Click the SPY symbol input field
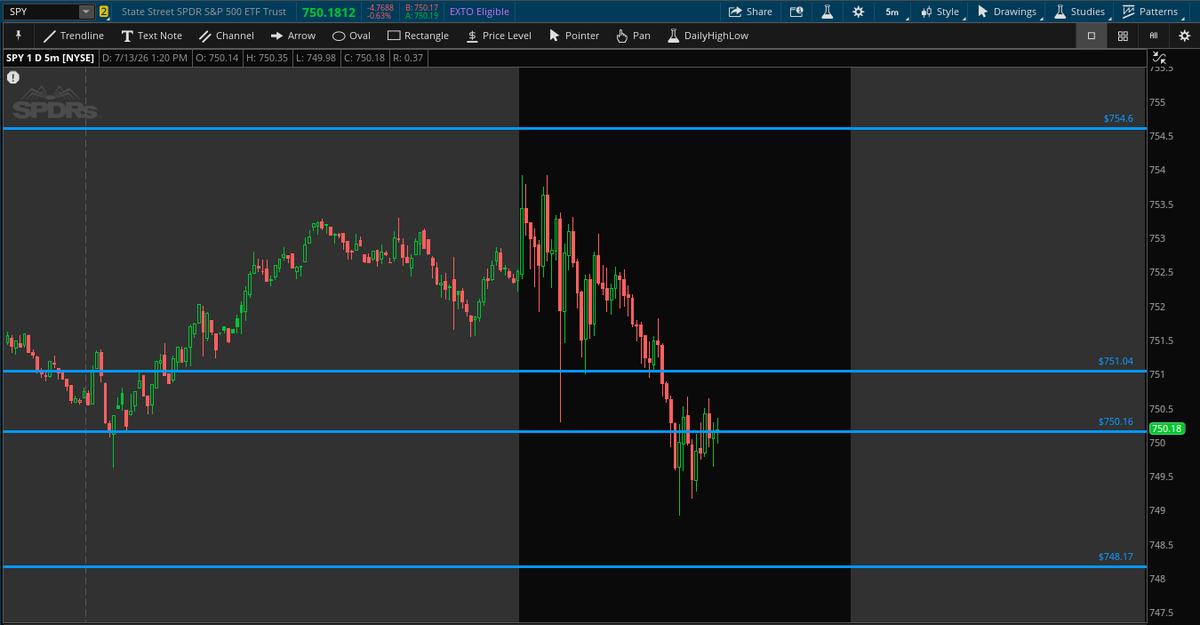This screenshot has width=1200, height=625. [41, 12]
